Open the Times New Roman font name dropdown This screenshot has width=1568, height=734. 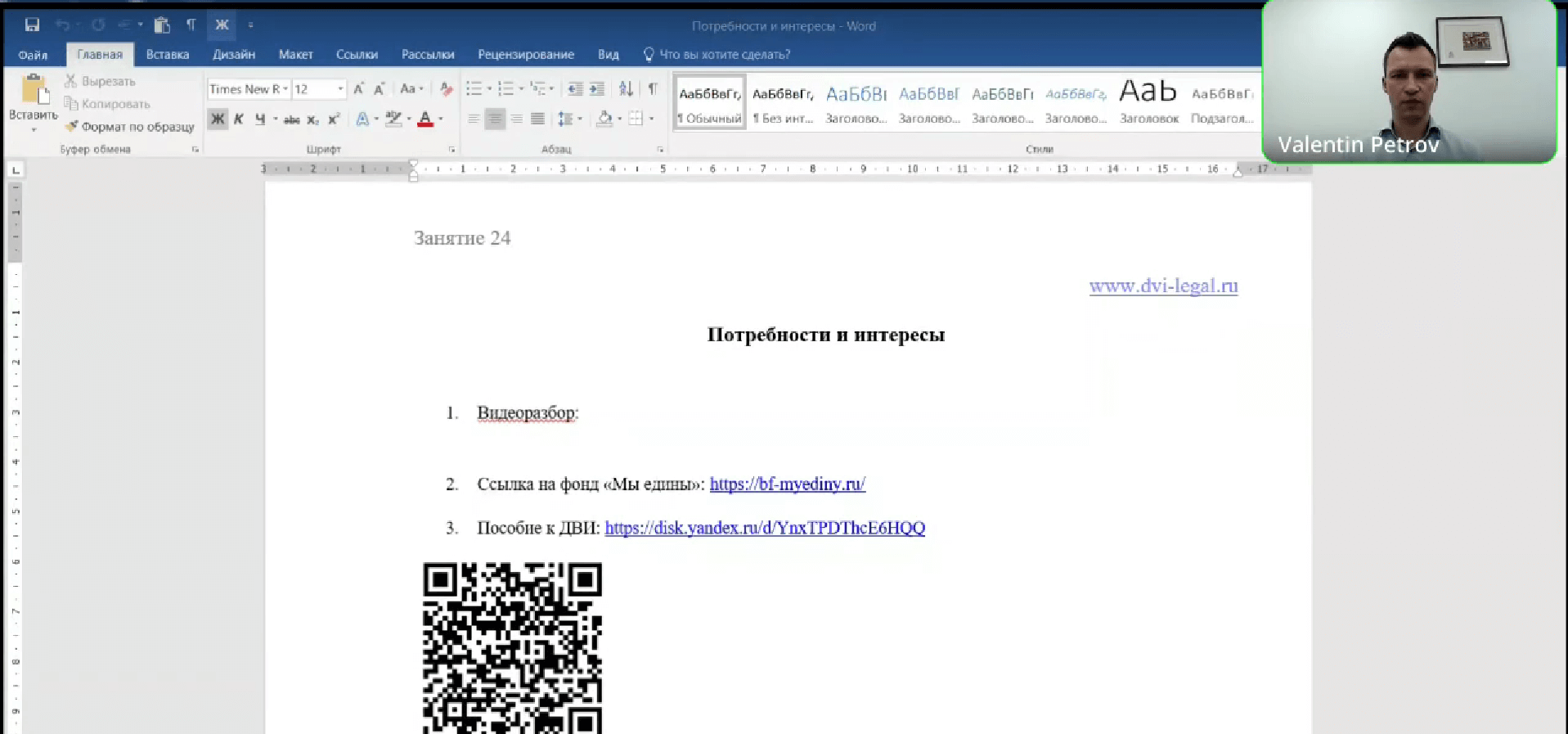(285, 88)
